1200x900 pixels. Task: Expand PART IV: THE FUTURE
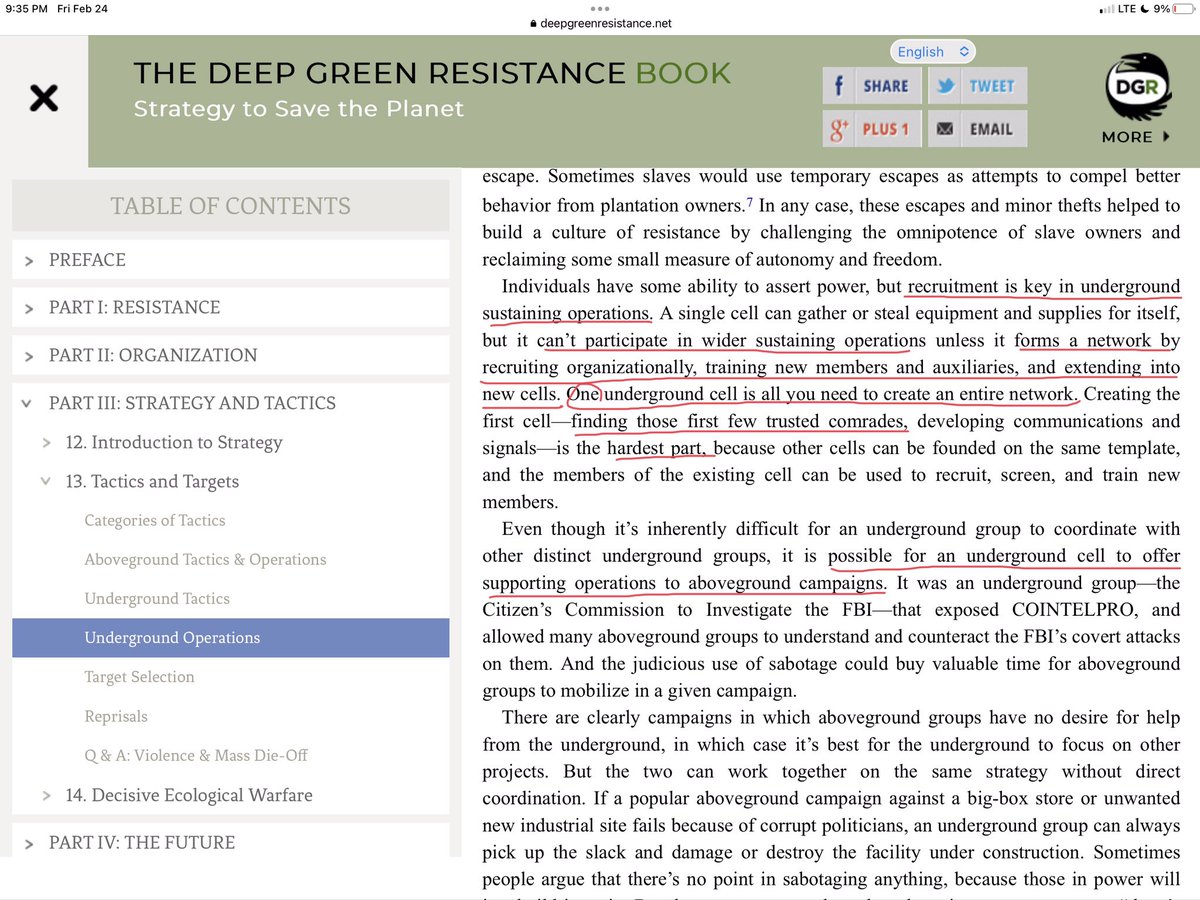tap(231, 842)
